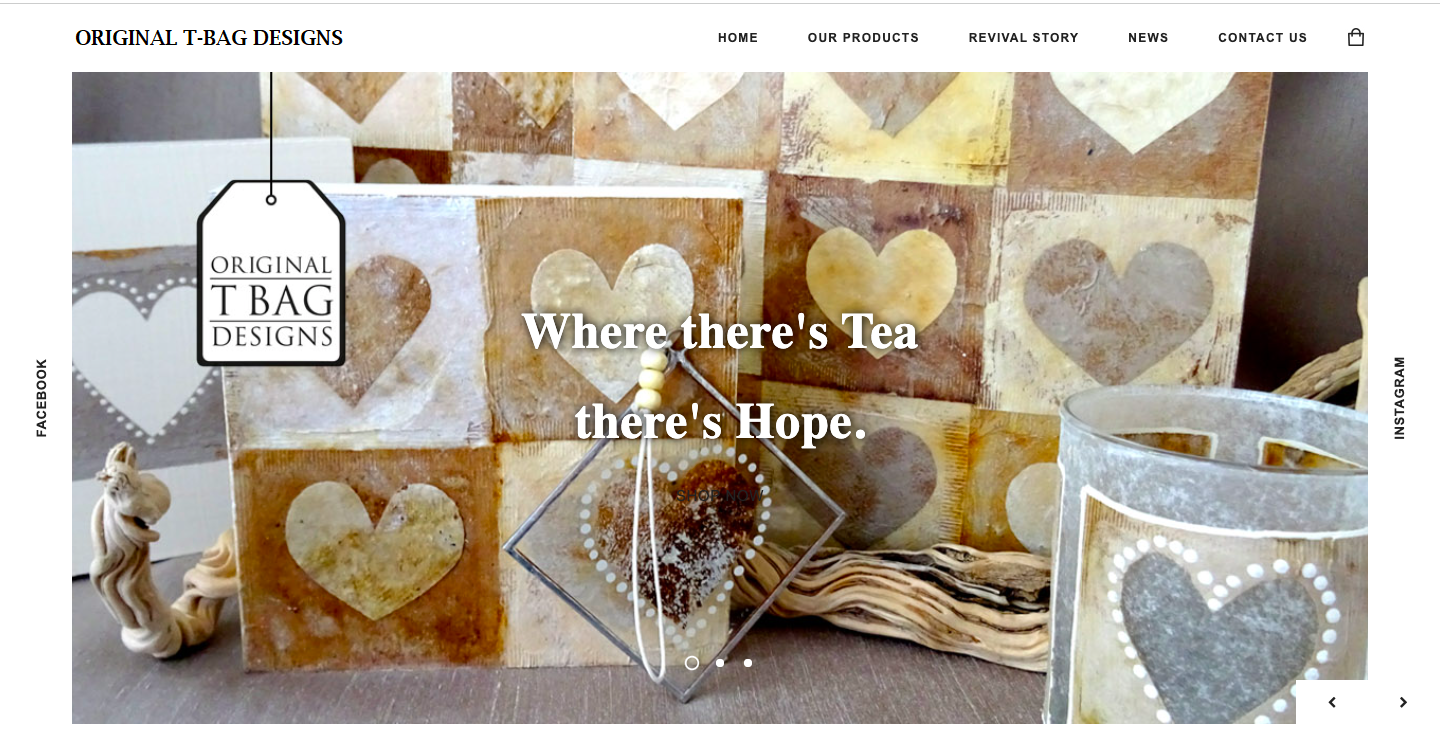Screen dimensions: 1440x740
Task: Open the vertical Facebook link
Action: [x=41, y=397]
